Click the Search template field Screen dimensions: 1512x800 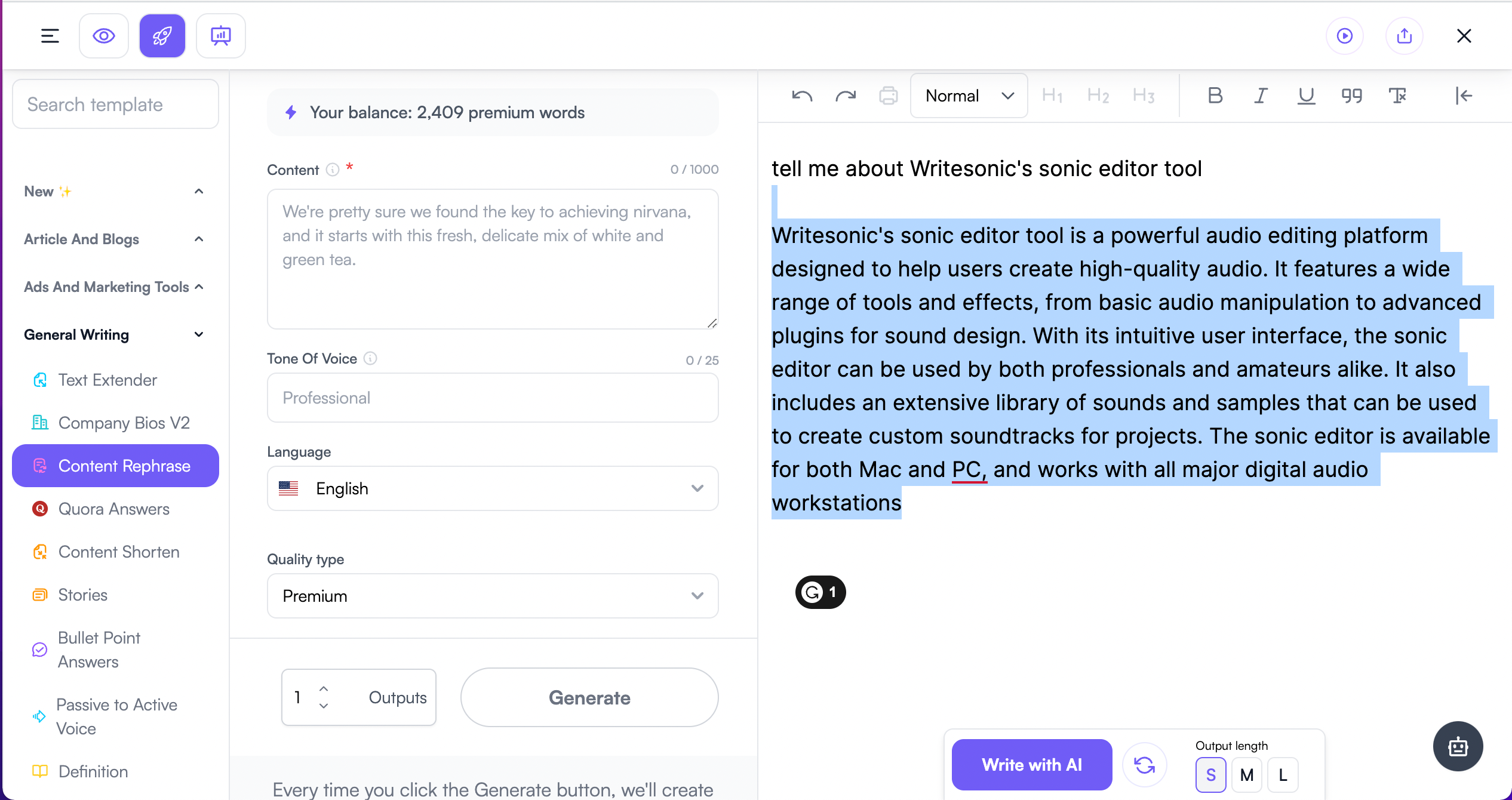click(x=115, y=104)
